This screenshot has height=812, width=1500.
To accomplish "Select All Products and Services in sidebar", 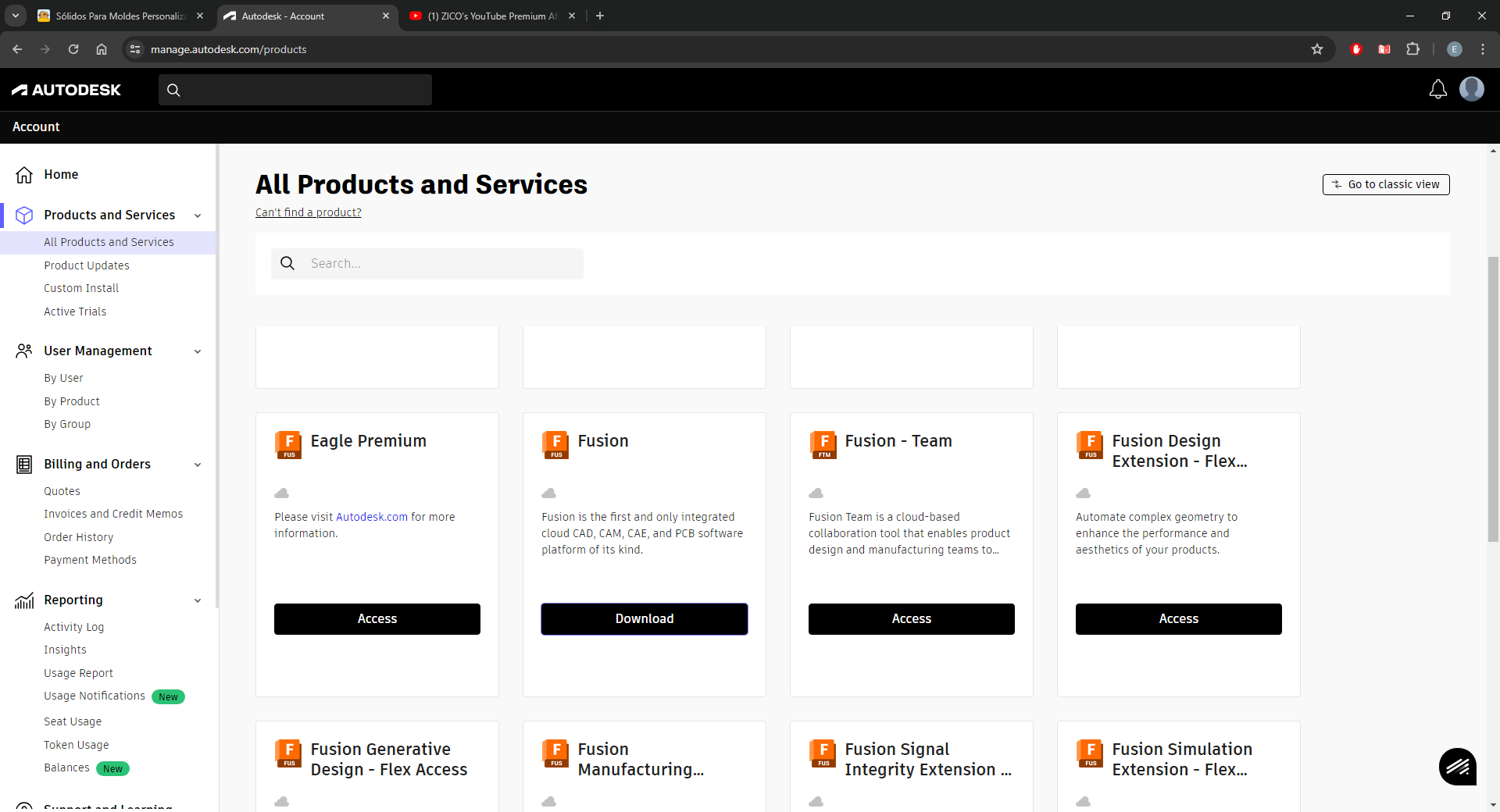I will click(109, 242).
